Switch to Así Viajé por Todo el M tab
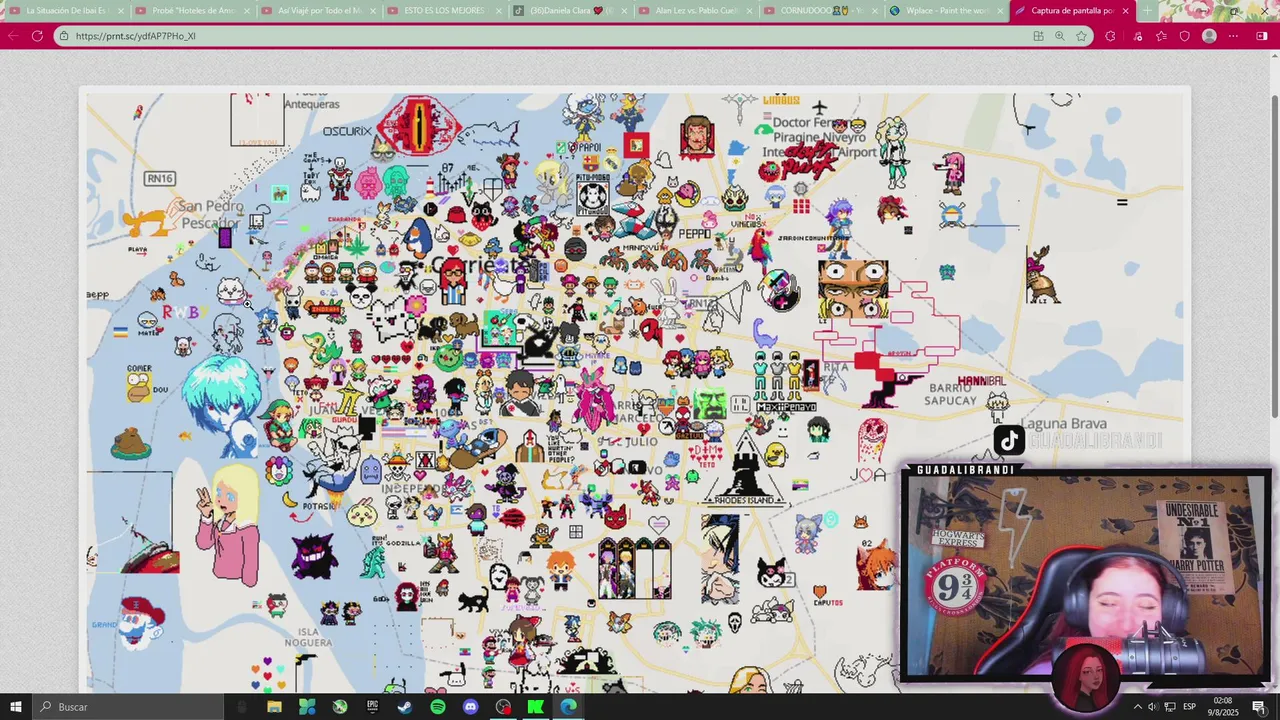 [x=318, y=11]
